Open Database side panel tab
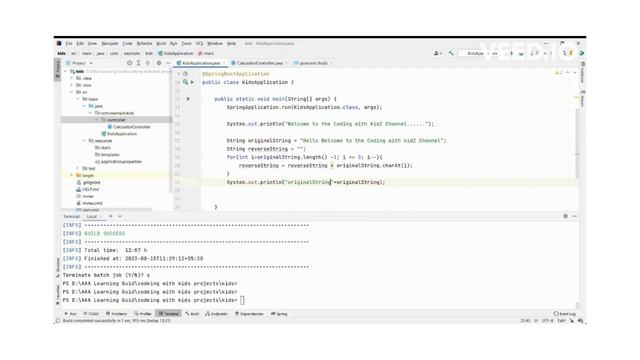Image resolution: width=640 pixels, height=360 pixels. 582,73
